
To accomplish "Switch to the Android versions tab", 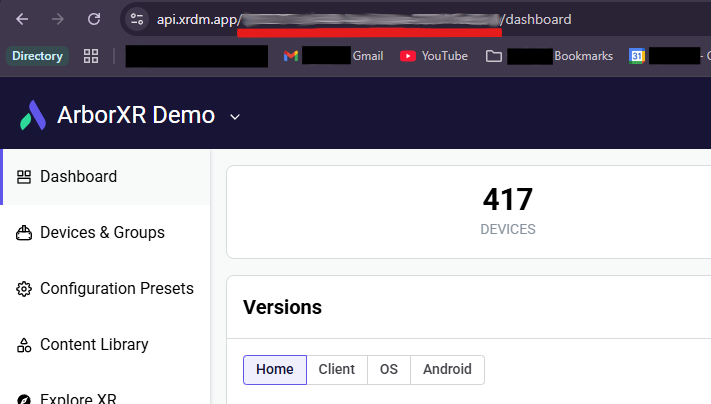I will [x=446, y=369].
